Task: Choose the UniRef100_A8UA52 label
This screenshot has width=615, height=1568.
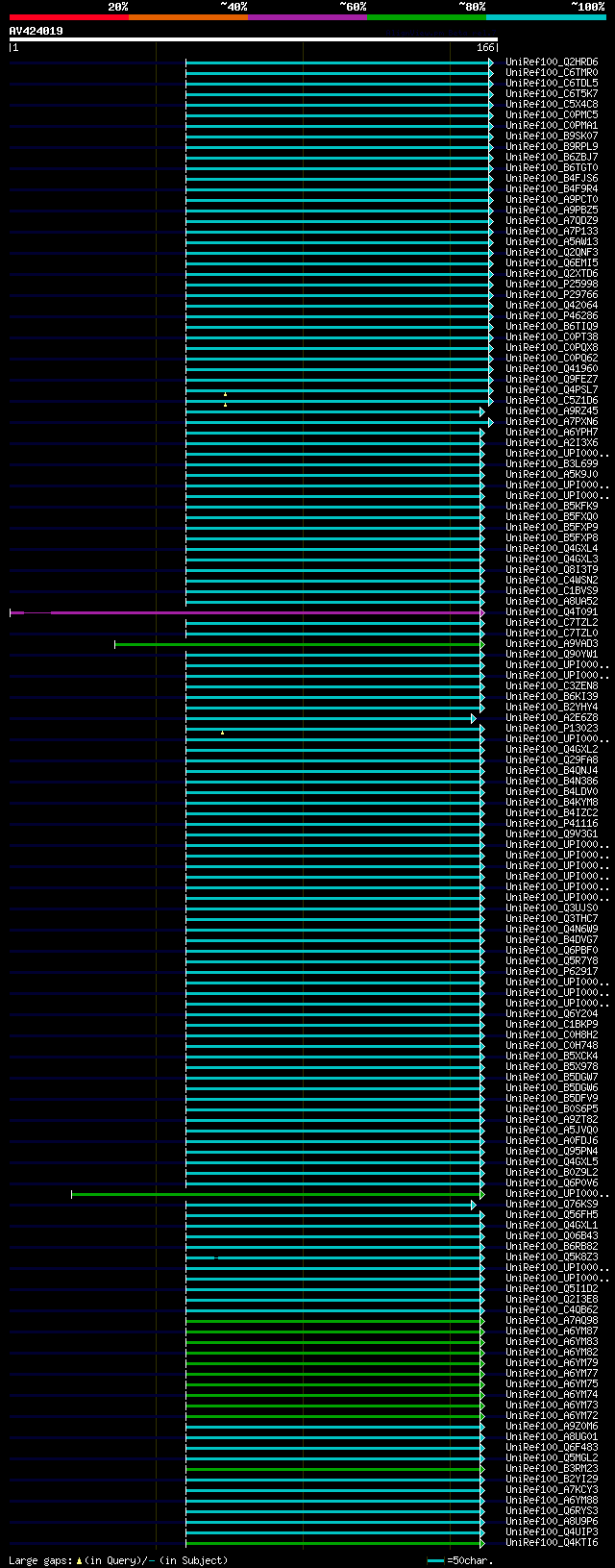Action: click(x=552, y=602)
